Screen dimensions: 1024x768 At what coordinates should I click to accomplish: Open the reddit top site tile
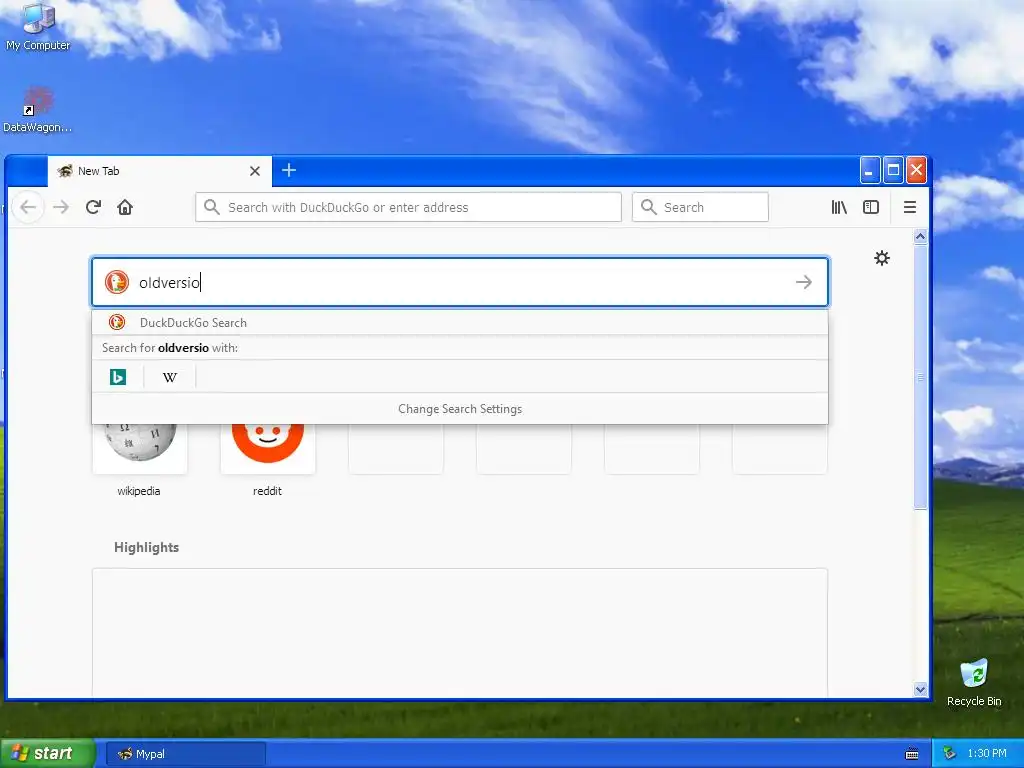pyautogui.click(x=268, y=448)
